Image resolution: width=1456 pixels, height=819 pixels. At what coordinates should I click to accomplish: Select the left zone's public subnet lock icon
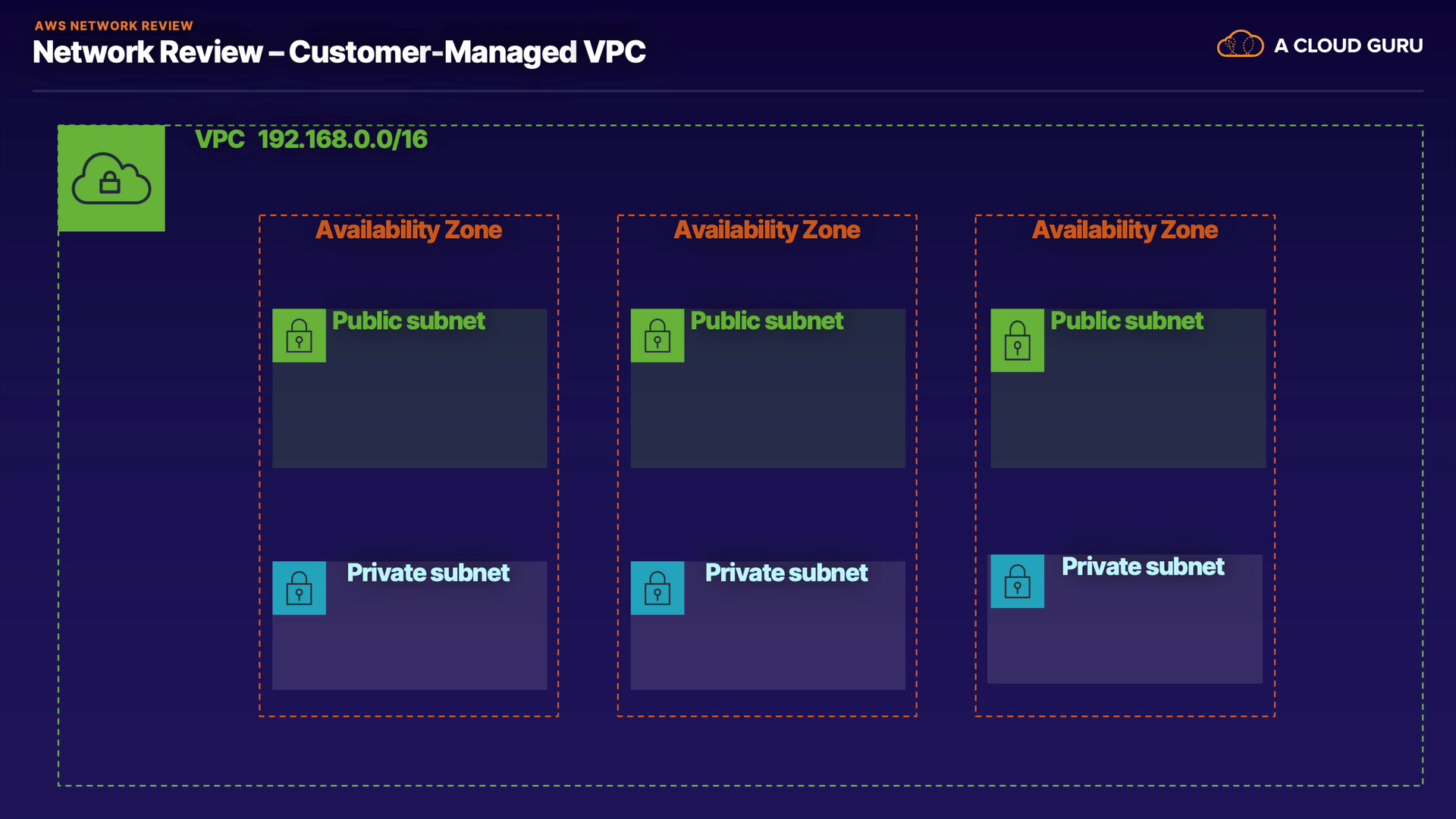click(x=299, y=335)
